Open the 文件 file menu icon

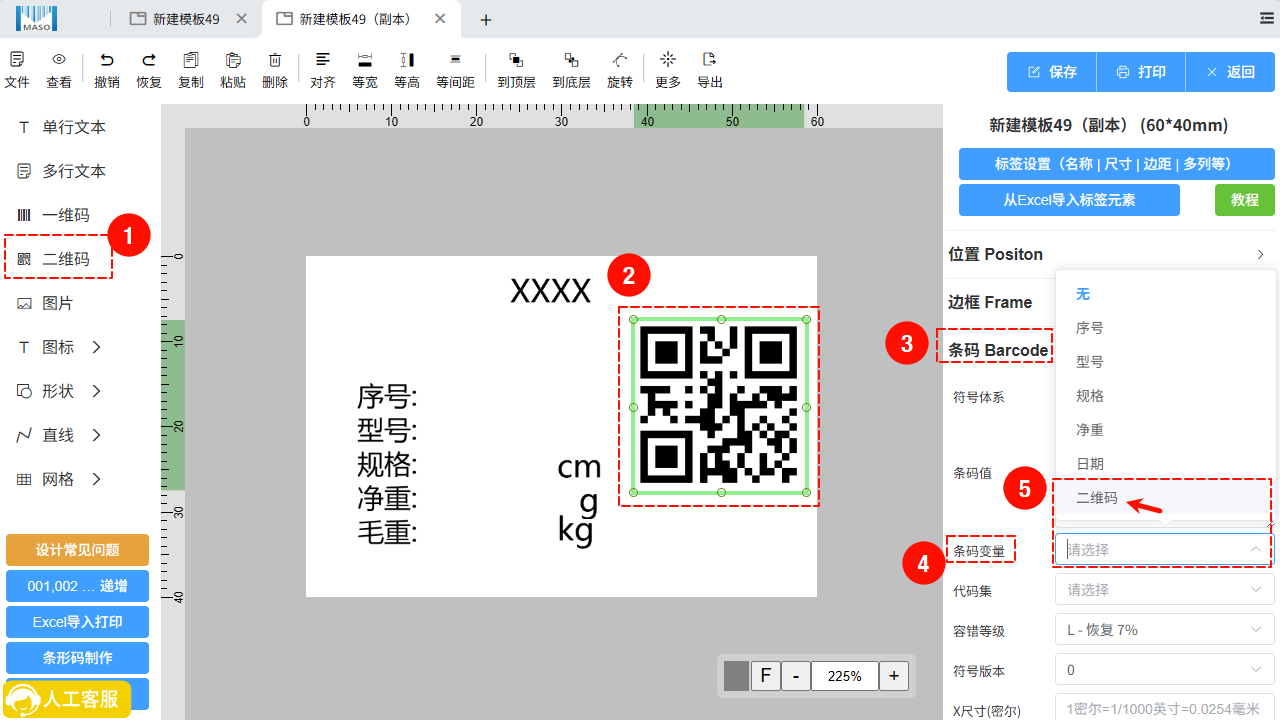[17, 60]
